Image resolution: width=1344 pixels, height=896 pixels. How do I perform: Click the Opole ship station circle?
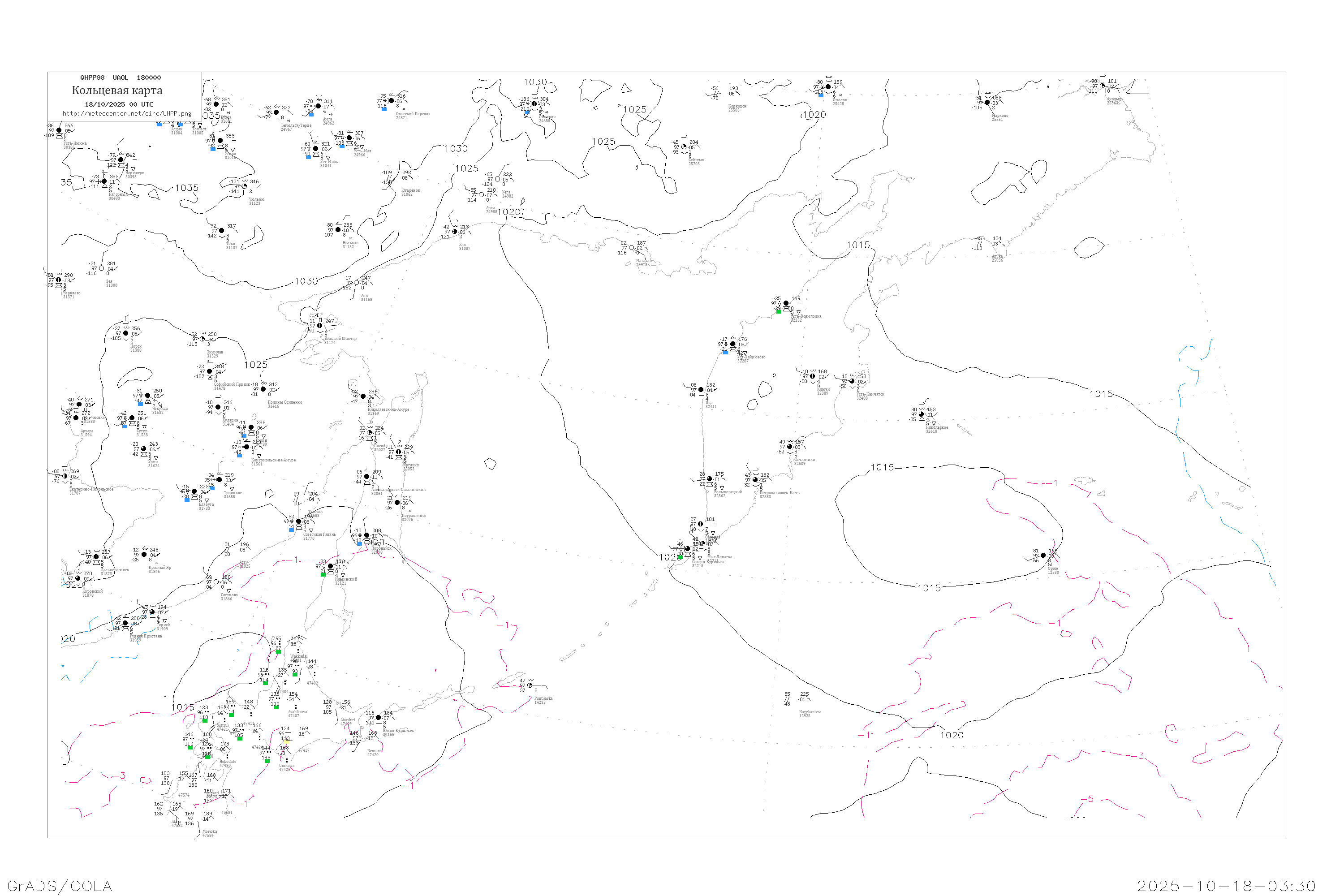pyautogui.click(x=1043, y=556)
